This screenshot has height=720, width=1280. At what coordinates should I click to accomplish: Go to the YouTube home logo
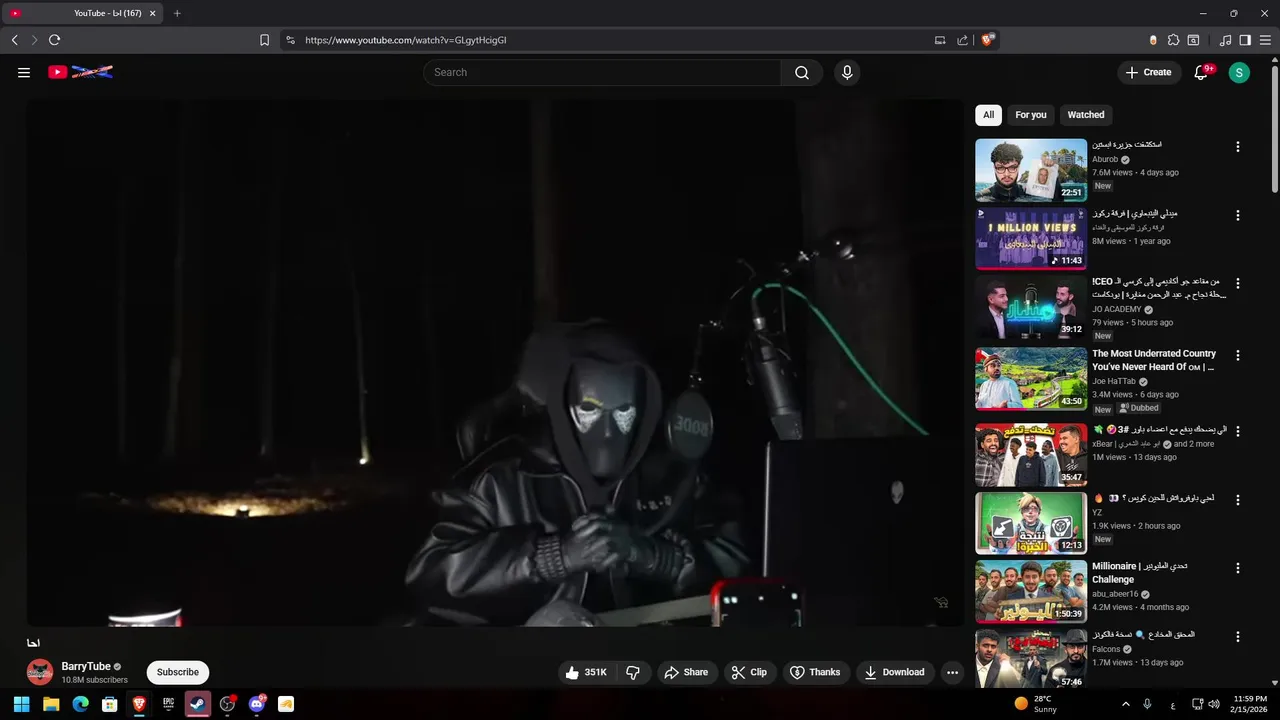(x=80, y=72)
